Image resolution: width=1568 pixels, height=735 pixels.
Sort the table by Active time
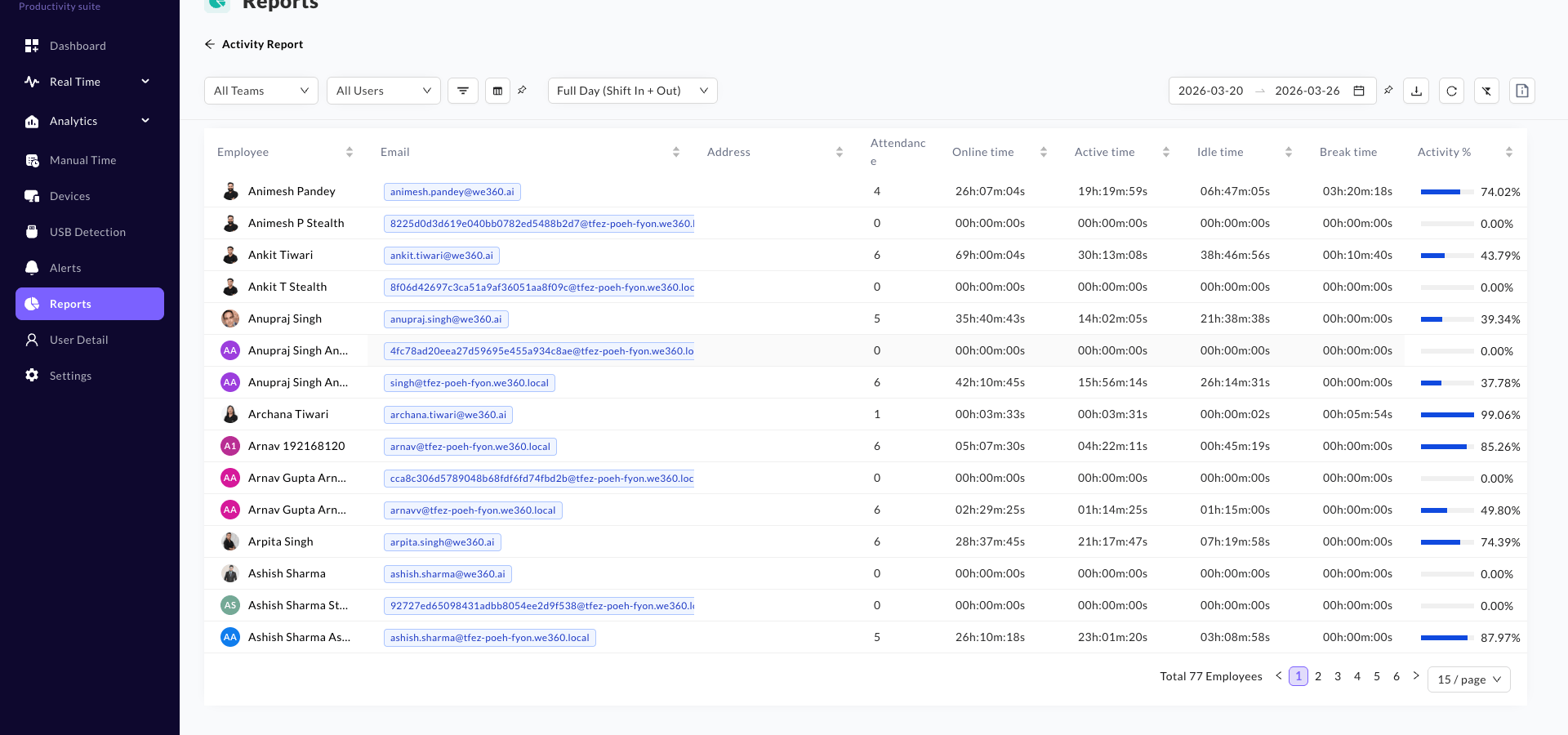pyautogui.click(x=1166, y=152)
